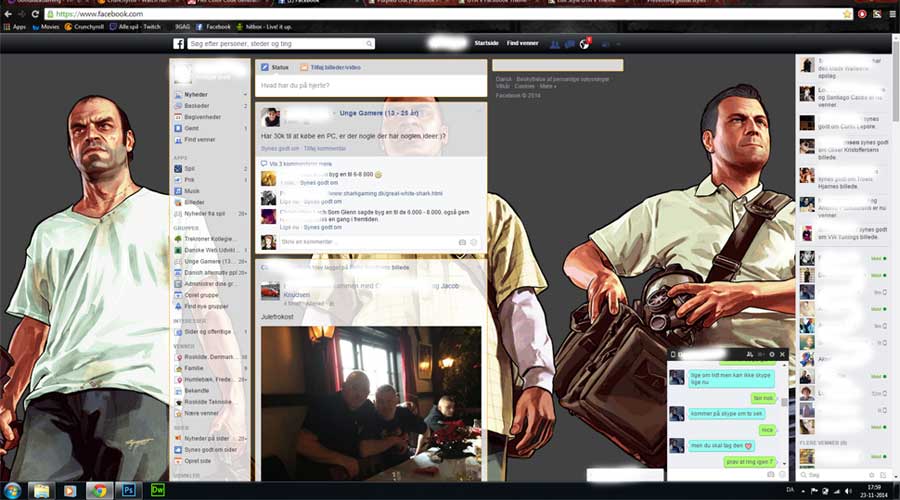Open Unge Gamere (13 - 25 år) group link

click(379, 113)
